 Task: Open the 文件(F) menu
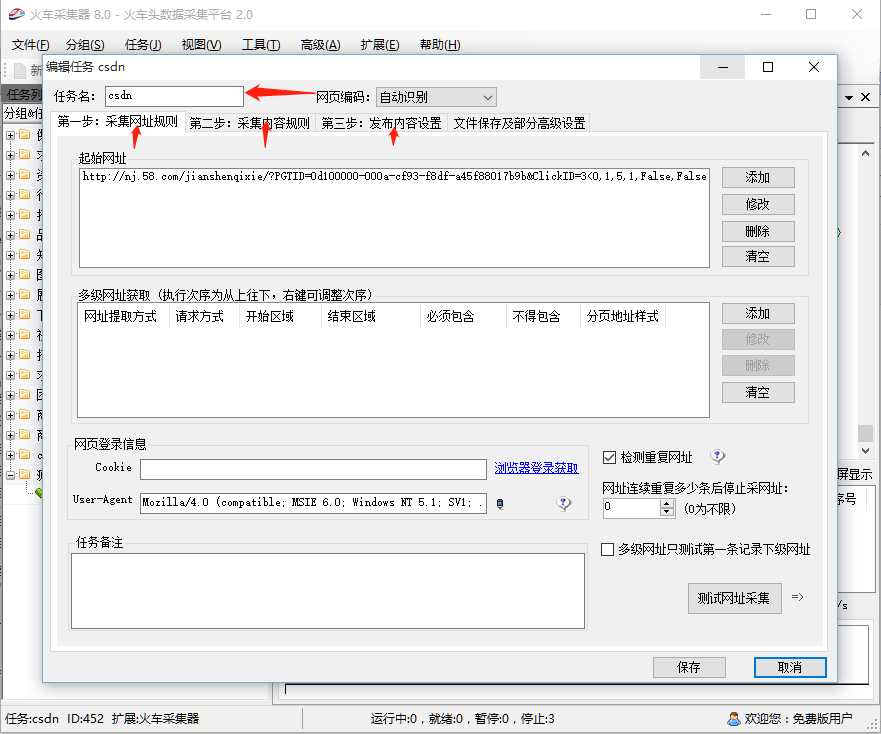click(x=30, y=44)
